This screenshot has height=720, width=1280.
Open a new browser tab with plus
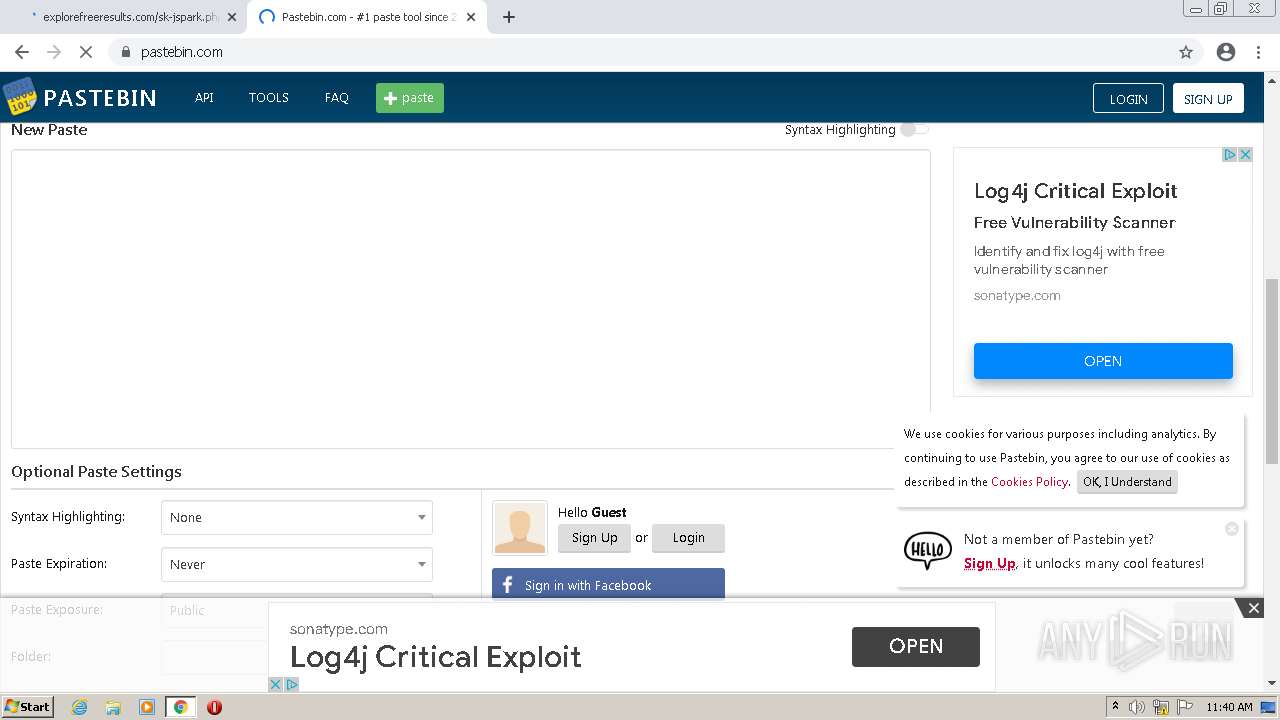509,17
